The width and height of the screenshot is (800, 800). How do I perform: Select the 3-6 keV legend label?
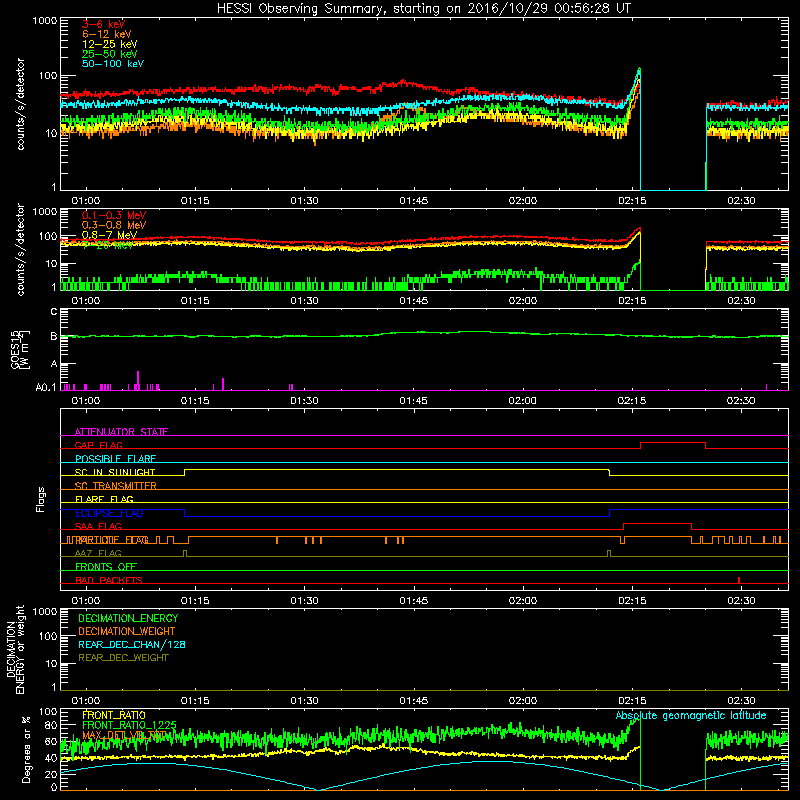coord(104,24)
